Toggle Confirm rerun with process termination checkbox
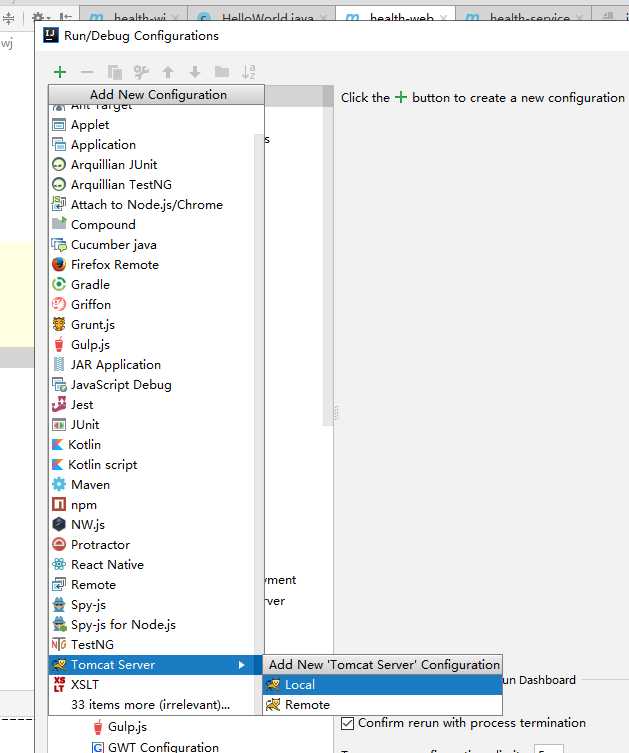629x753 pixels. (347, 723)
